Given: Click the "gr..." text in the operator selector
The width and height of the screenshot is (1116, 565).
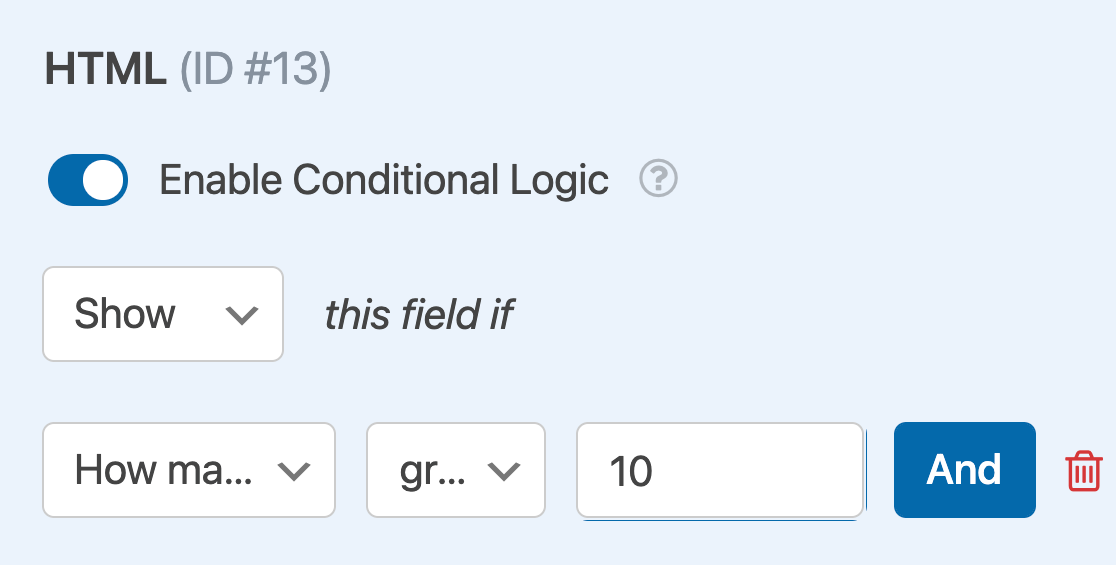Looking at the screenshot, I should (x=433, y=470).
